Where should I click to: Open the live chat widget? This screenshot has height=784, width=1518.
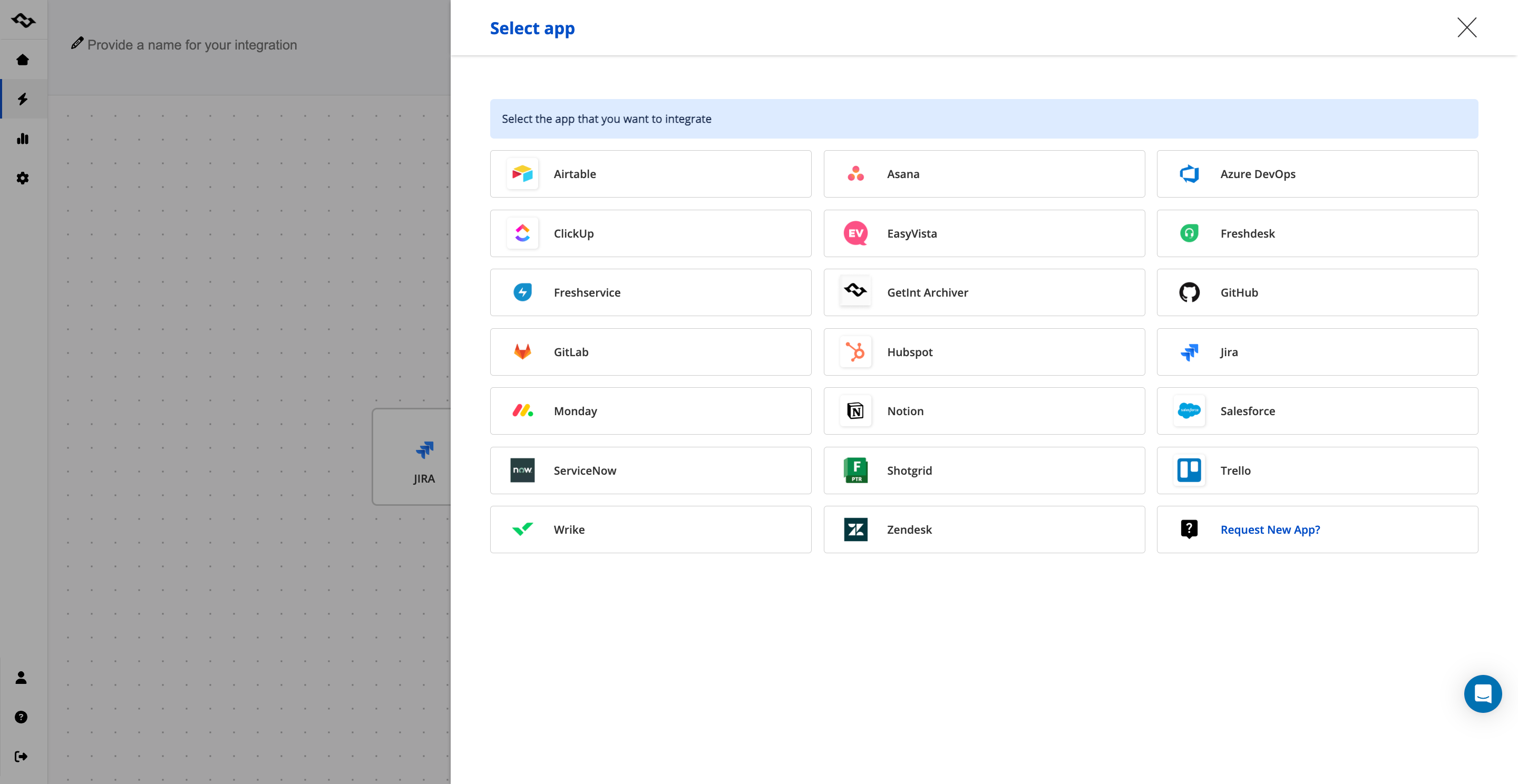tap(1483, 693)
